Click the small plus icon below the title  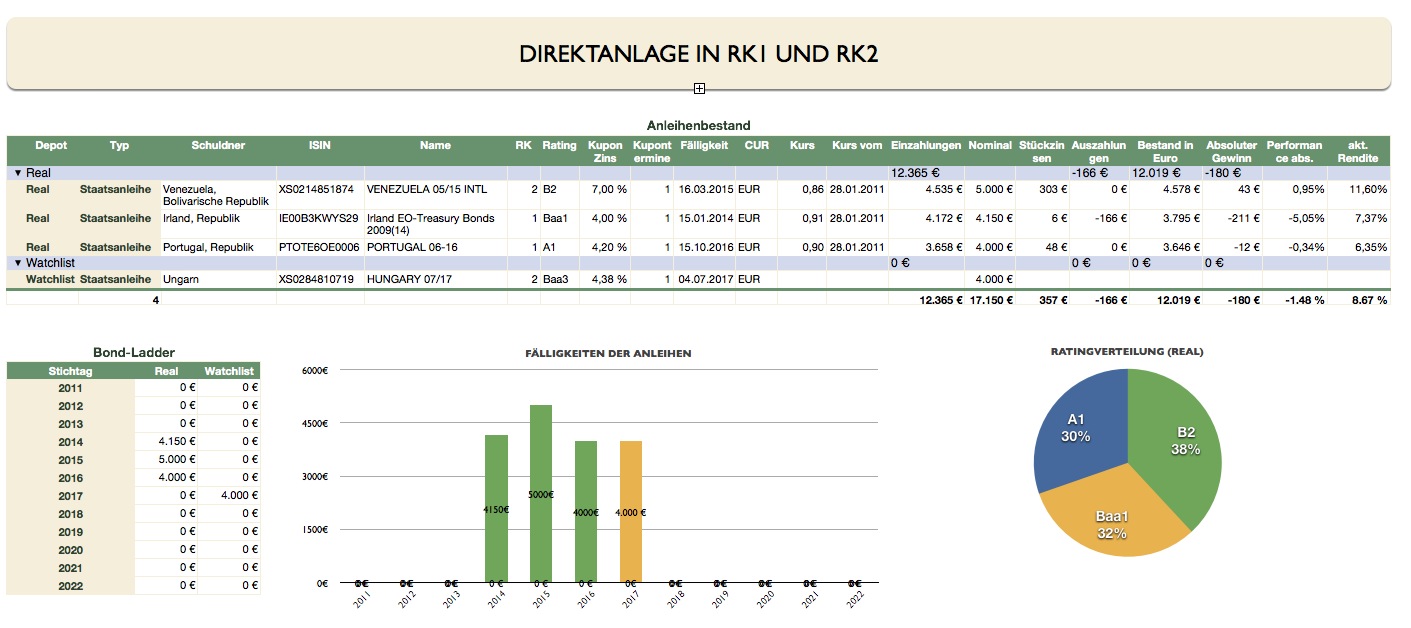click(699, 89)
